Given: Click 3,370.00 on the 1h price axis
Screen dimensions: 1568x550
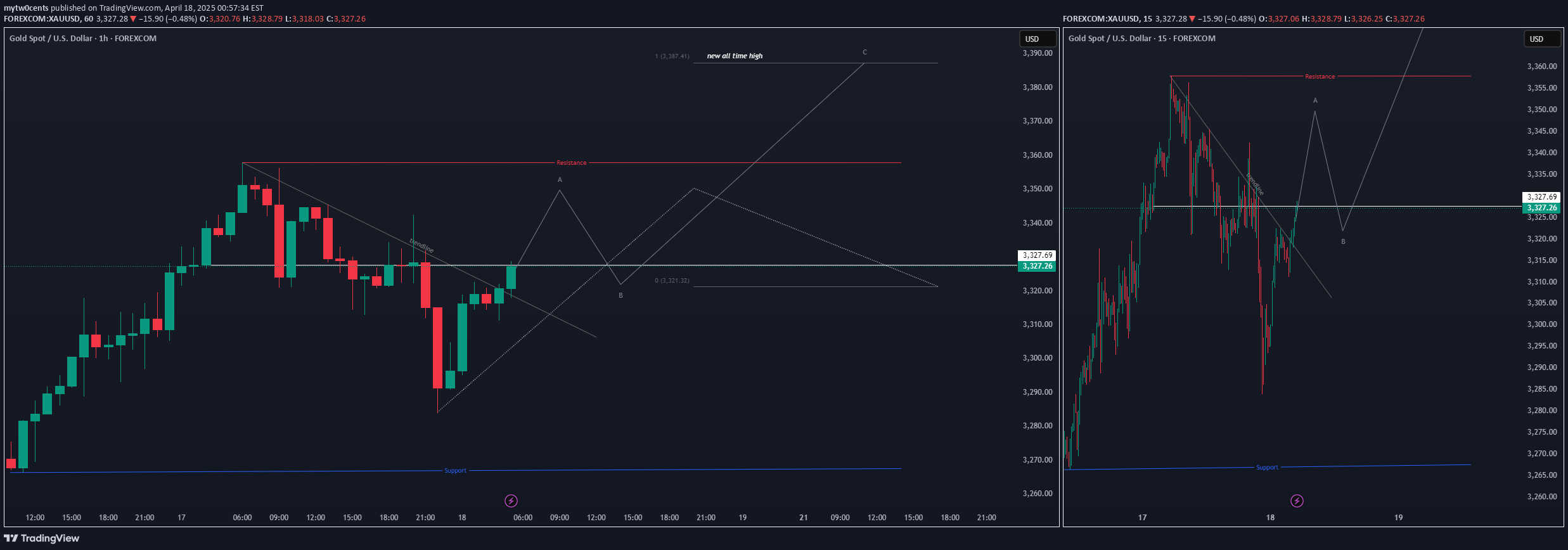Looking at the screenshot, I should [1038, 121].
